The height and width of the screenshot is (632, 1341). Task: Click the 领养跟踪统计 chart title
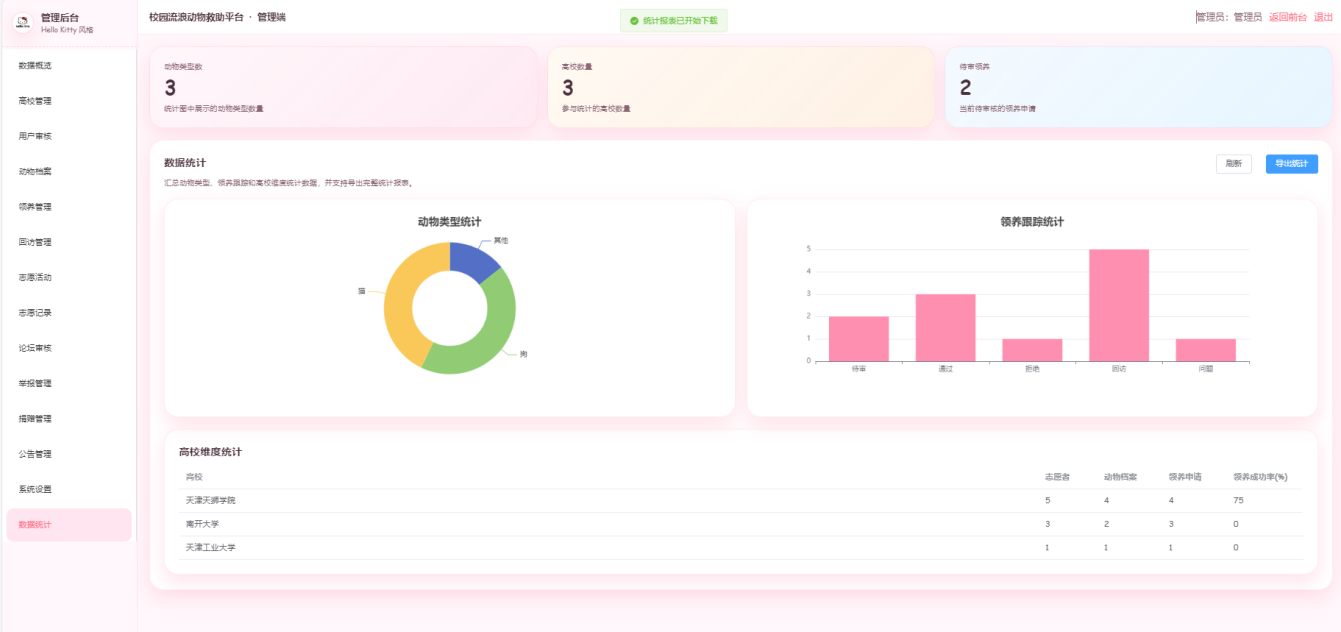[x=1032, y=222]
